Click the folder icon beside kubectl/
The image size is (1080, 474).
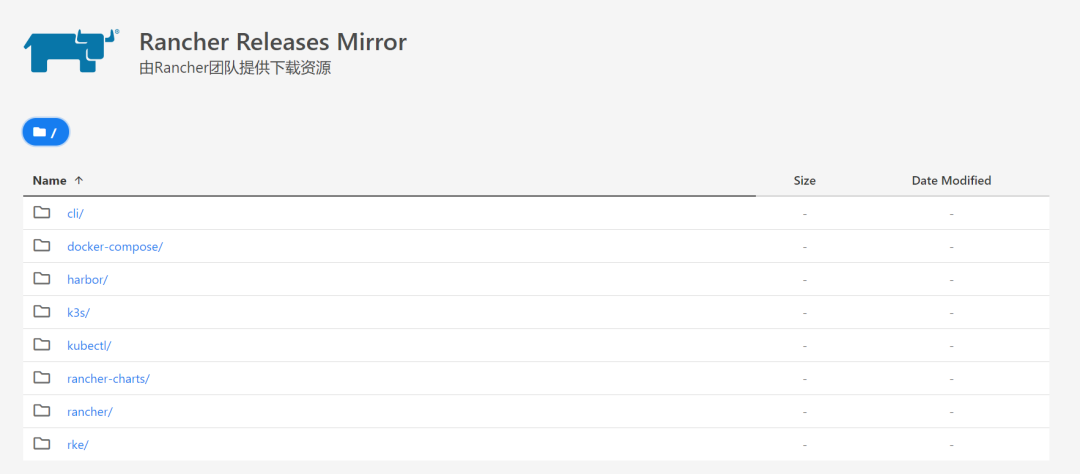(42, 345)
